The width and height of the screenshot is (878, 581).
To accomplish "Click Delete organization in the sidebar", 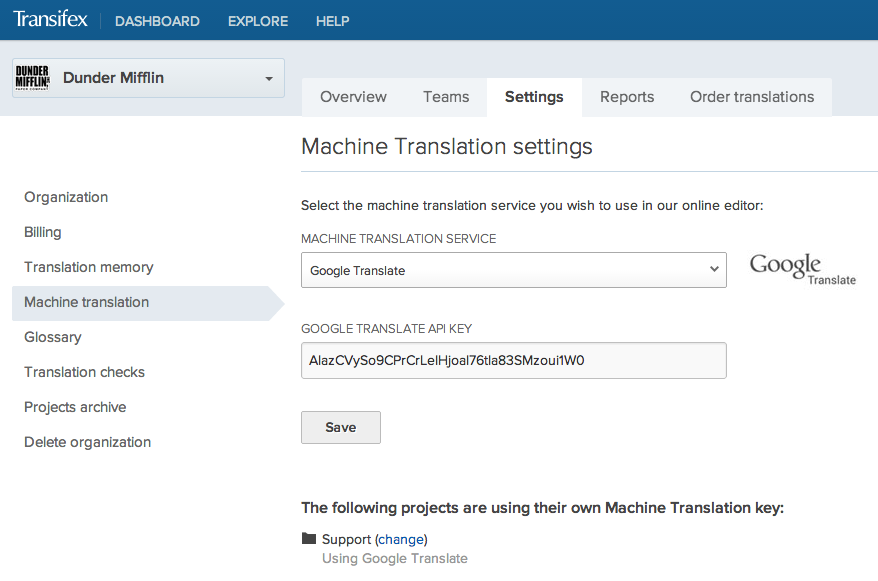I will (87, 442).
